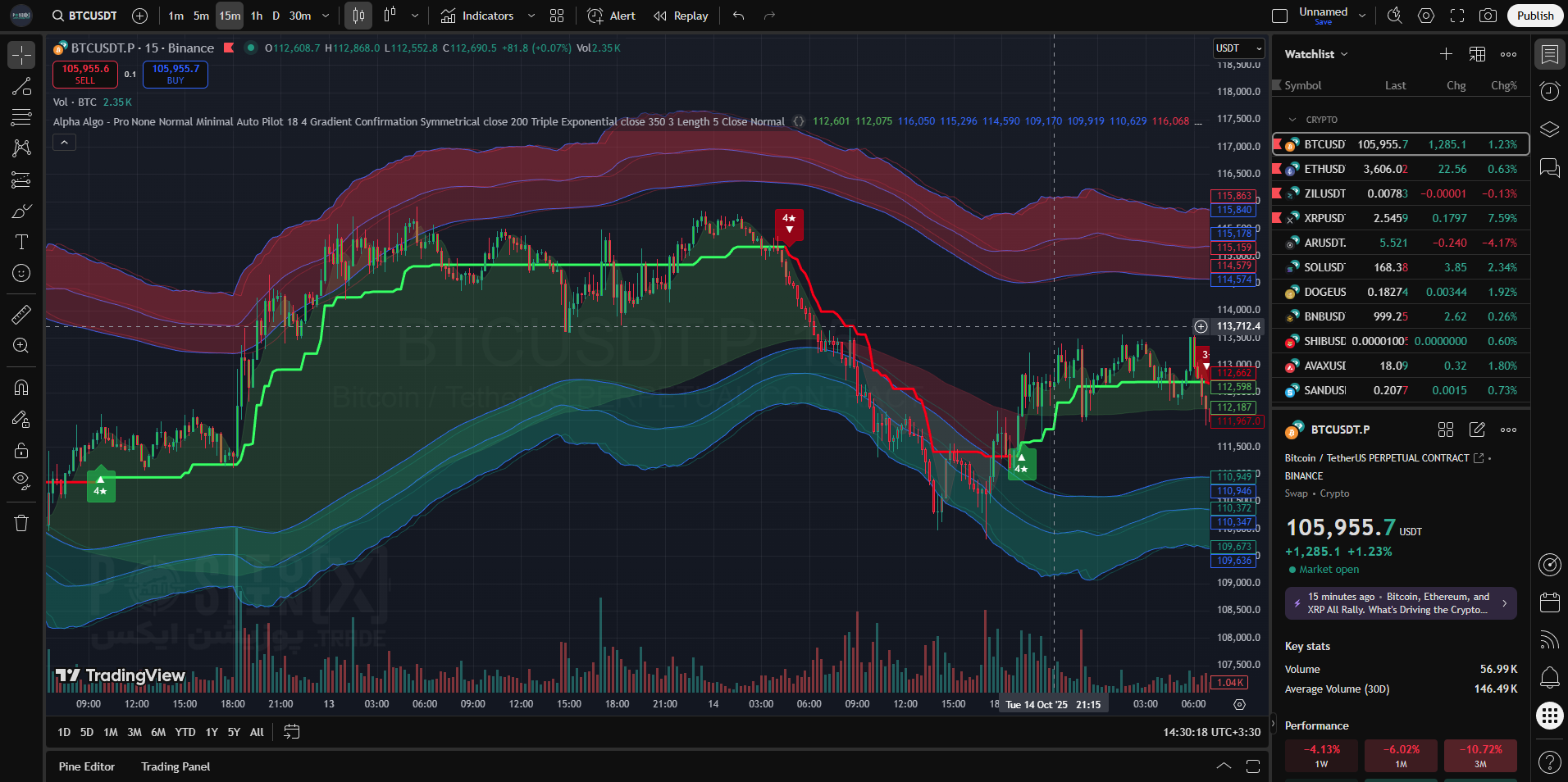Open the economic calendar sidebar icon

coord(1549,602)
